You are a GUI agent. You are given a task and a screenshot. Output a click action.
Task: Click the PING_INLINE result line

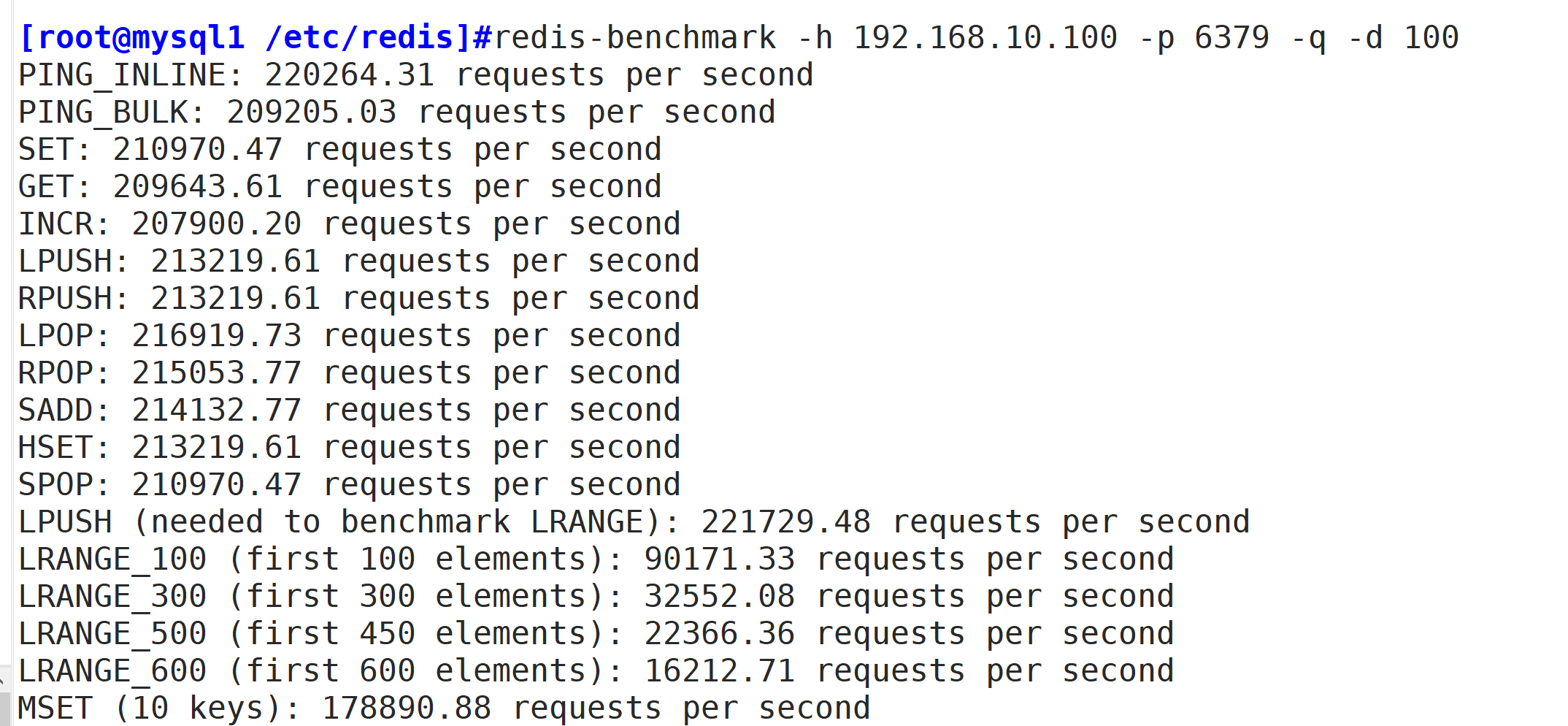(416, 75)
